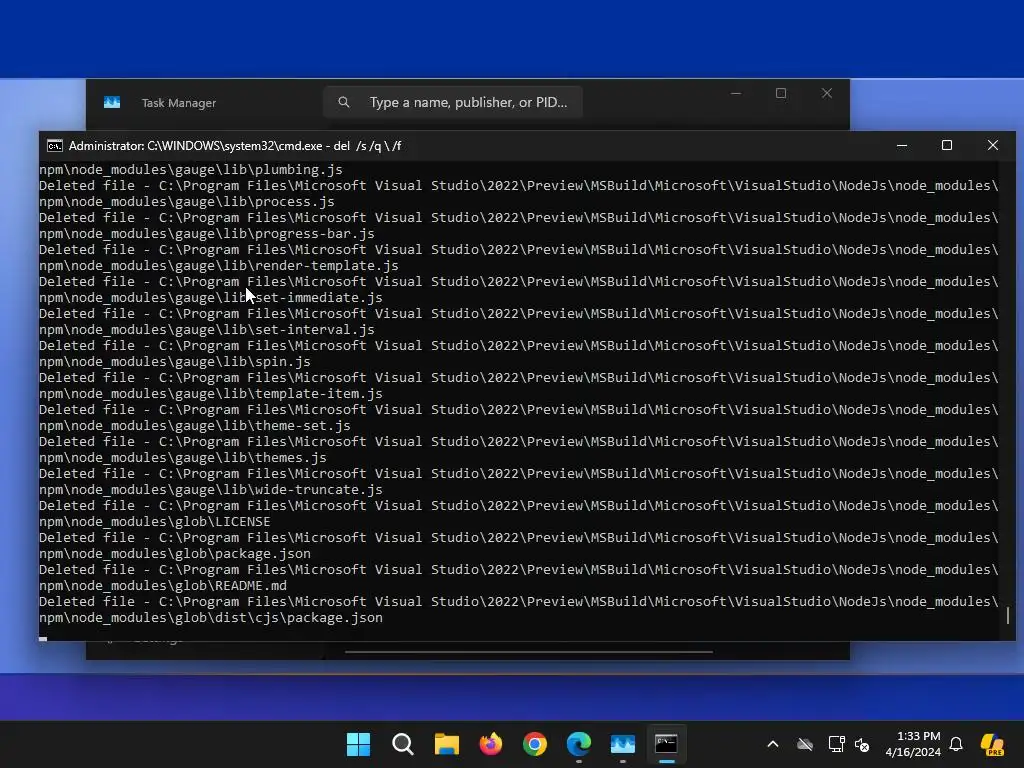Click the muted volume tray icon
This screenshot has height=768, width=1024.
point(862,744)
